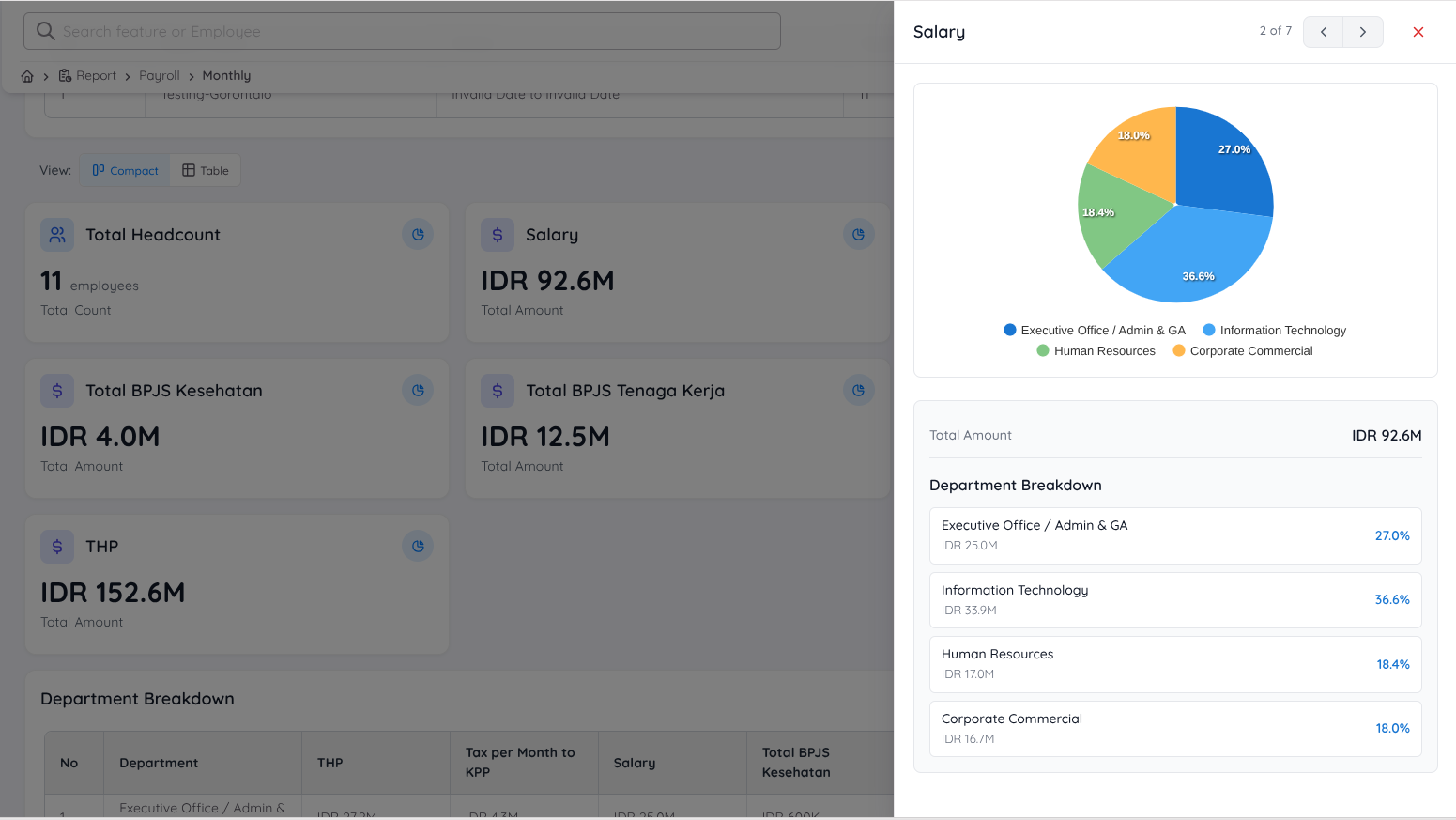1456x820 pixels.
Task: Open chart for Total BPJS Kesehatan
Action: [418, 391]
